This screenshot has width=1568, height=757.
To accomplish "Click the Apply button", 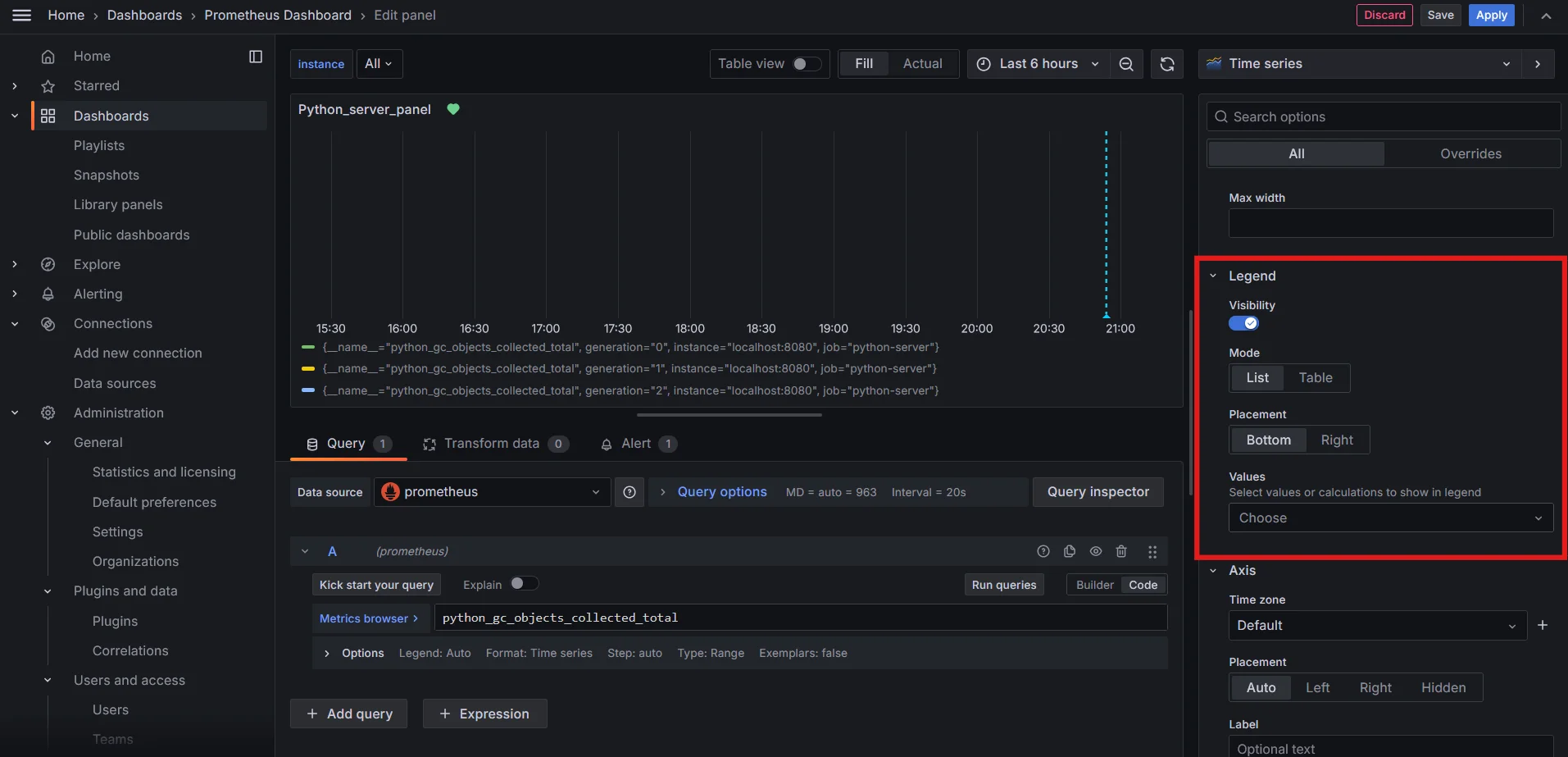I will click(1490, 15).
